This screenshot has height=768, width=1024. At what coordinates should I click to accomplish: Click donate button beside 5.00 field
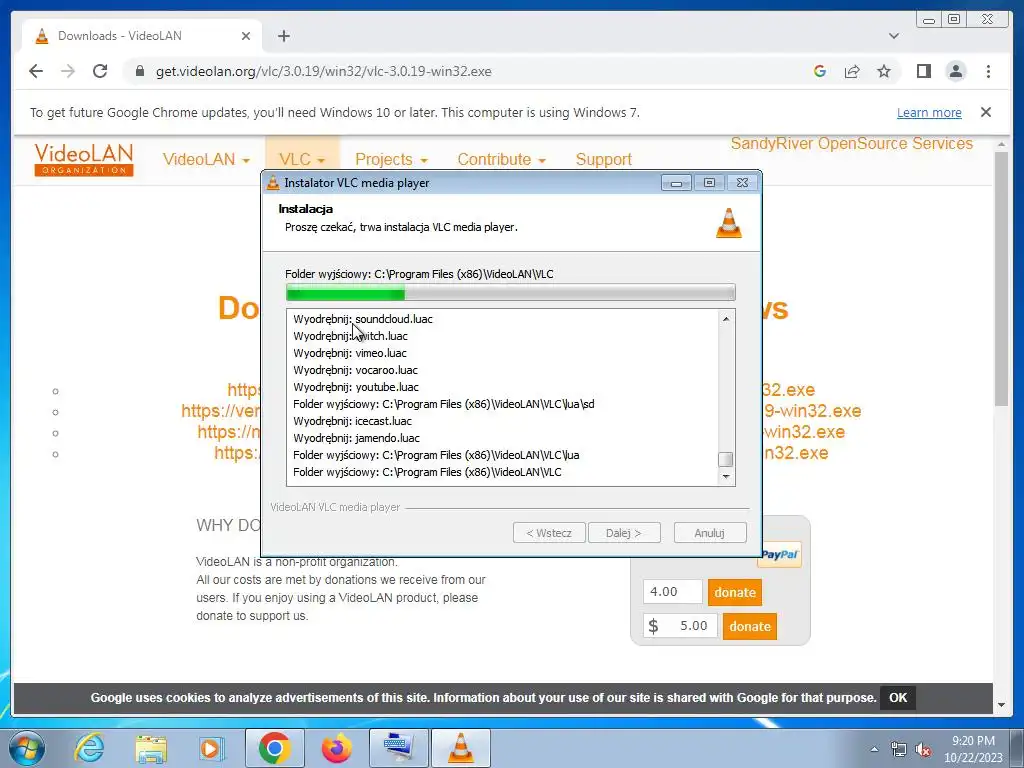tap(750, 626)
